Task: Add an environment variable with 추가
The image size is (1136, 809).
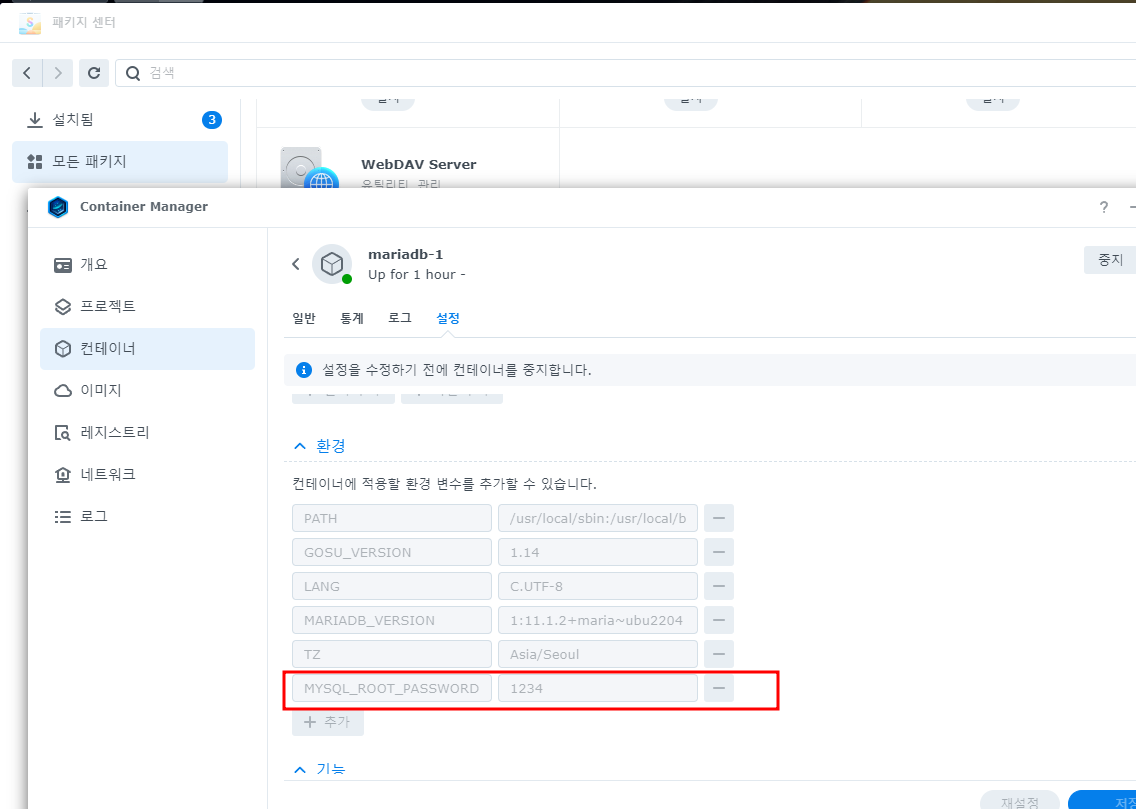Action: [x=327, y=722]
